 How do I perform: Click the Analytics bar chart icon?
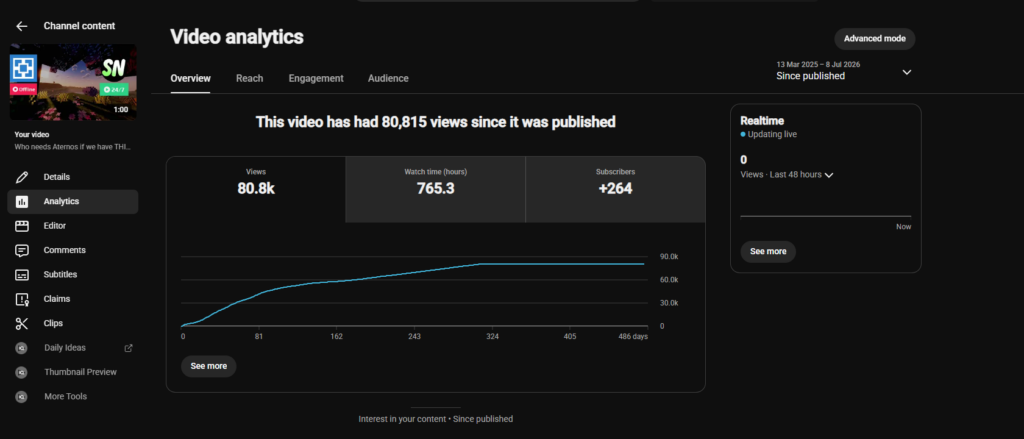point(22,202)
